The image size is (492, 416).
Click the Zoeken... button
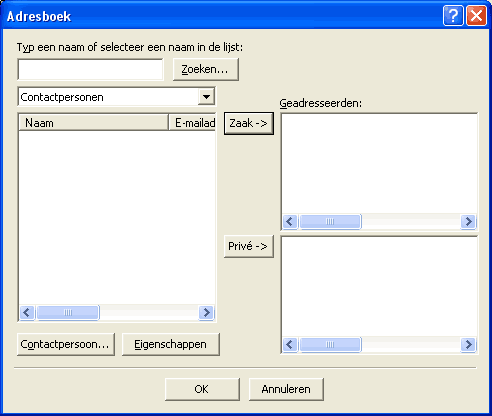click(206, 69)
